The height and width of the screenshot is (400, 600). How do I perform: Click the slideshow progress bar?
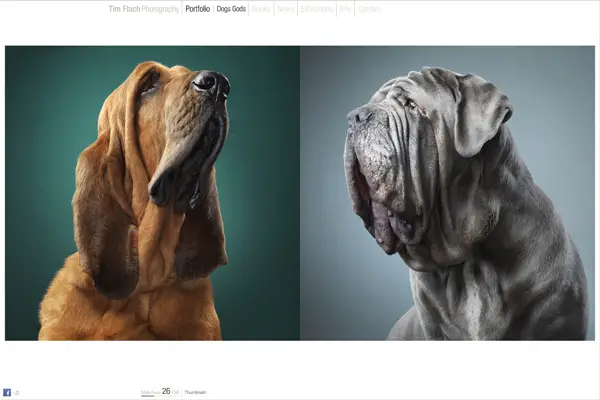point(148,396)
